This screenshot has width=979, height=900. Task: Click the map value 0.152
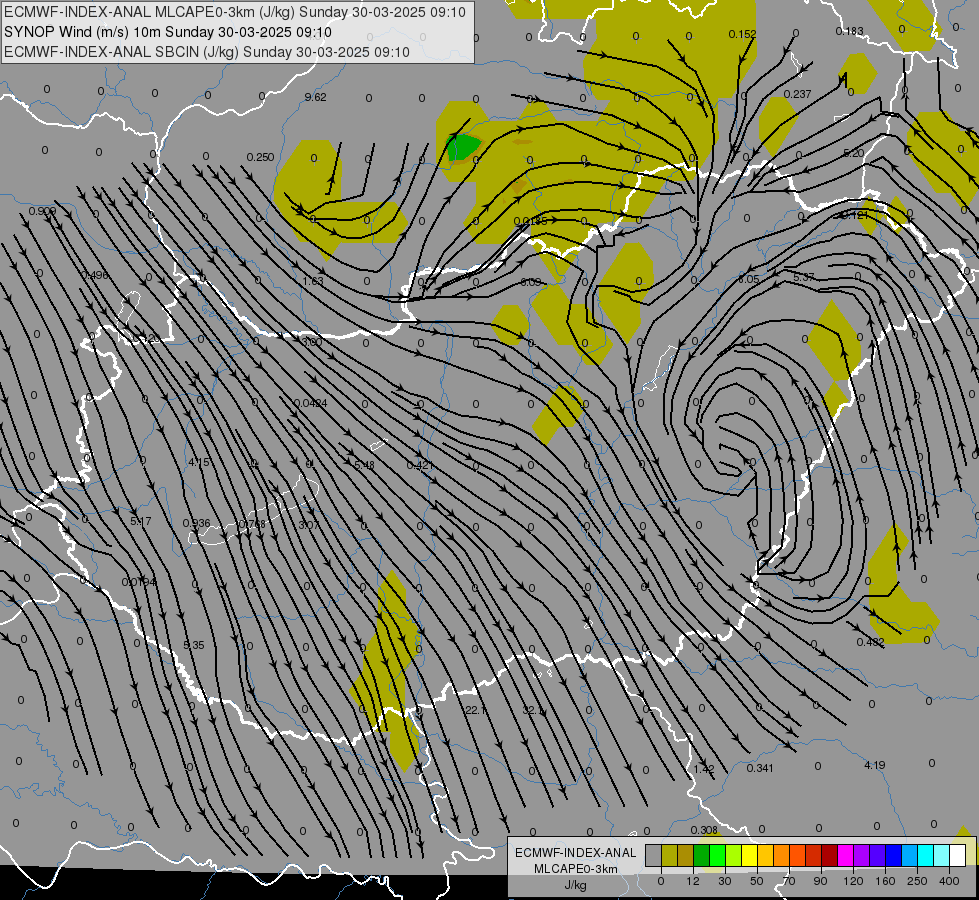(x=742, y=34)
